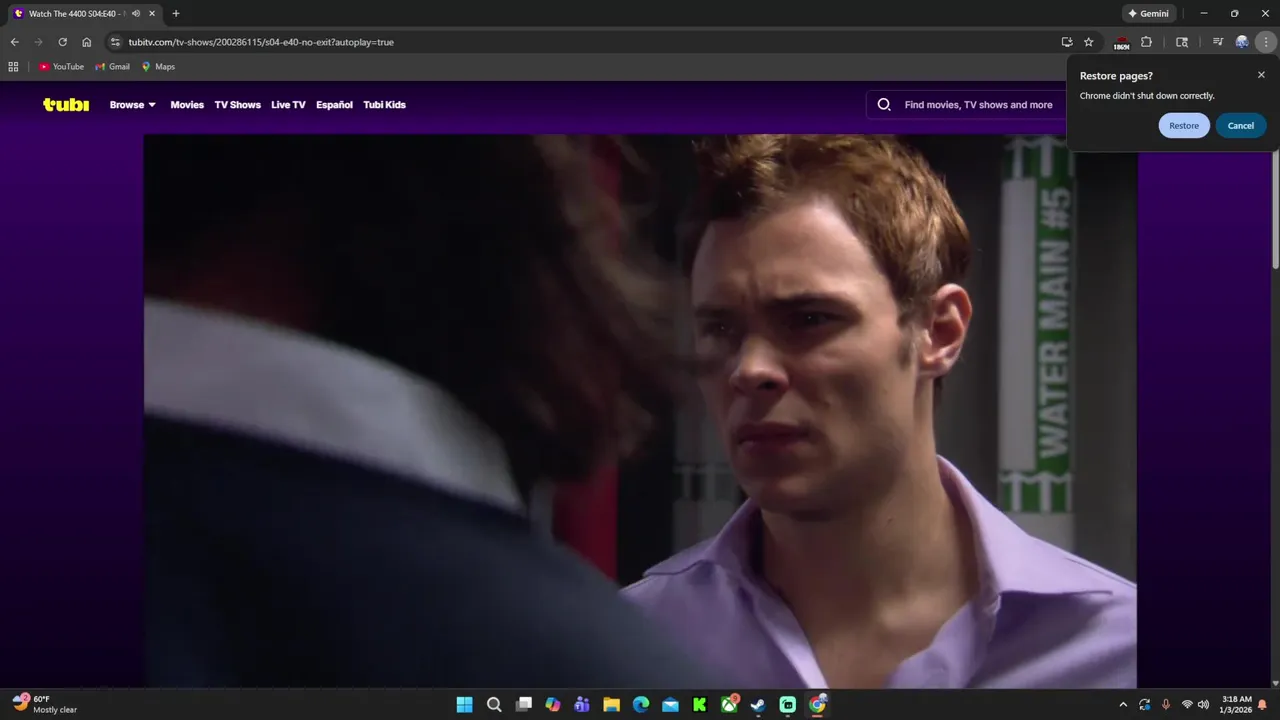Open Chrome three-dot menu
The height and width of the screenshot is (720, 1280).
pyautogui.click(x=1267, y=42)
